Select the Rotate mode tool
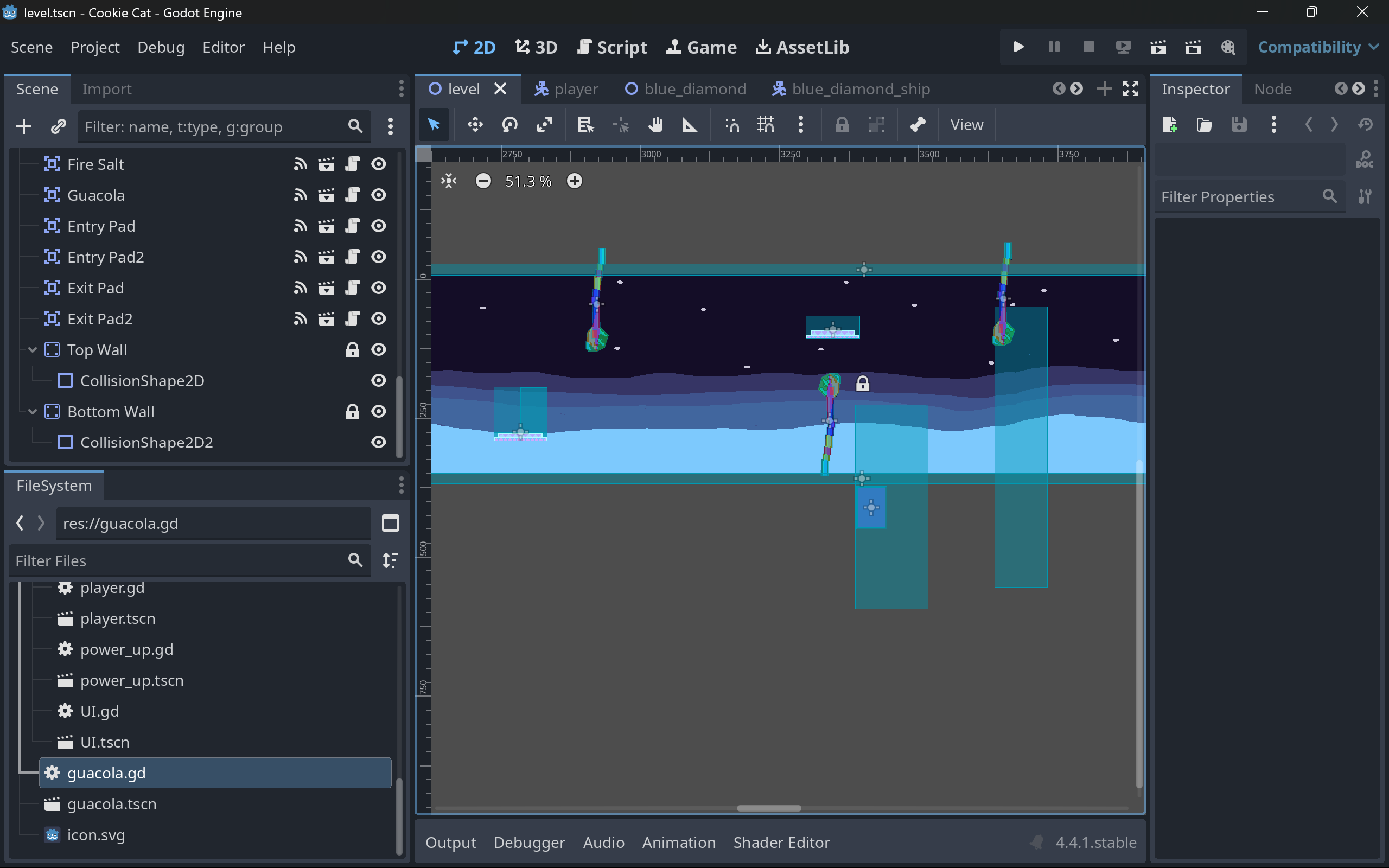Viewport: 1389px width, 868px height. [x=509, y=125]
